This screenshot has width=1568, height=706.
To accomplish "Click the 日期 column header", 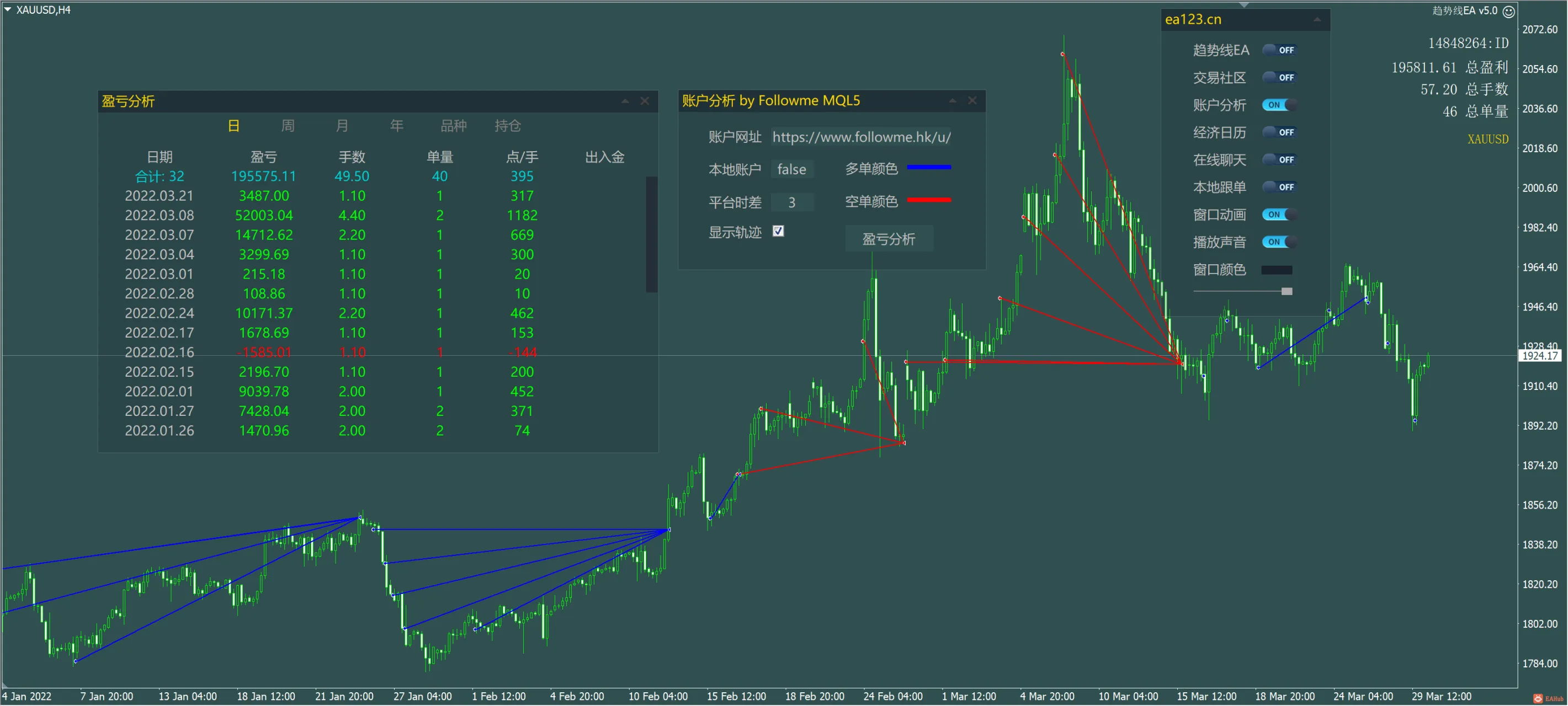I will click(x=160, y=157).
